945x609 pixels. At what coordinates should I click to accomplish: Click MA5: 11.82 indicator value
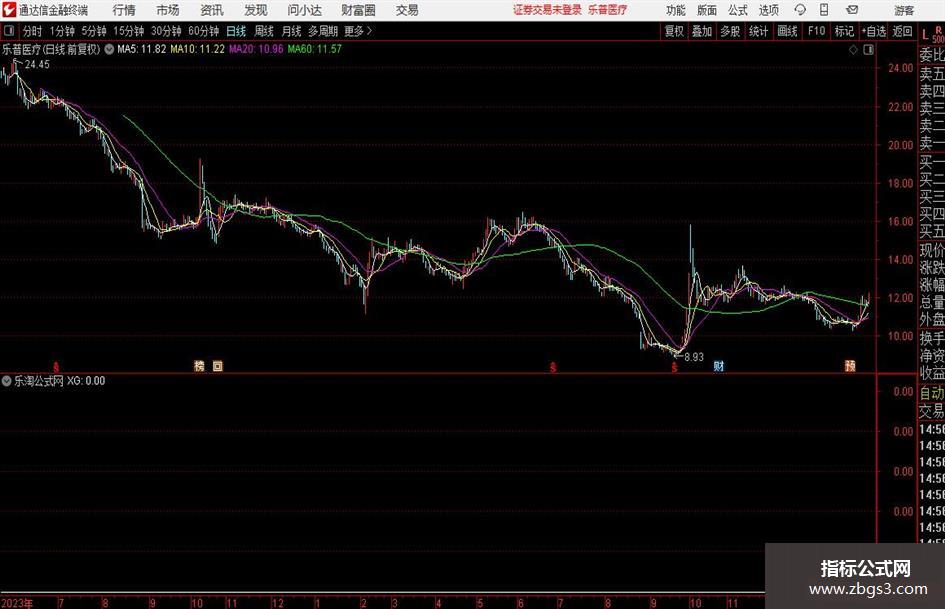click(x=142, y=49)
